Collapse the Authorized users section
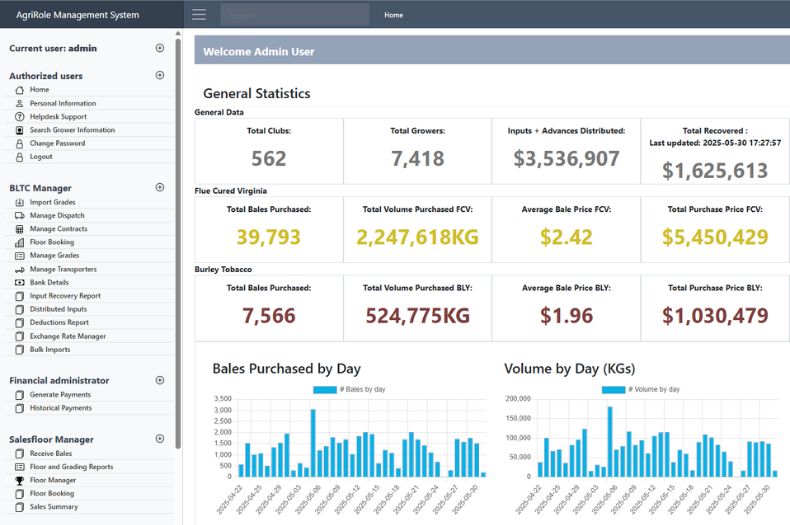The image size is (790, 525). click(160, 75)
